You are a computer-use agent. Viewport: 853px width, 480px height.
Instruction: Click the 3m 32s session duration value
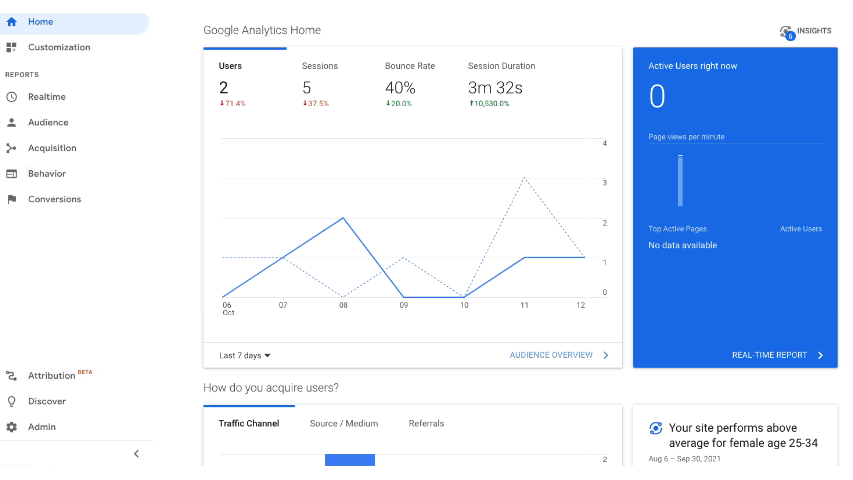[495, 88]
